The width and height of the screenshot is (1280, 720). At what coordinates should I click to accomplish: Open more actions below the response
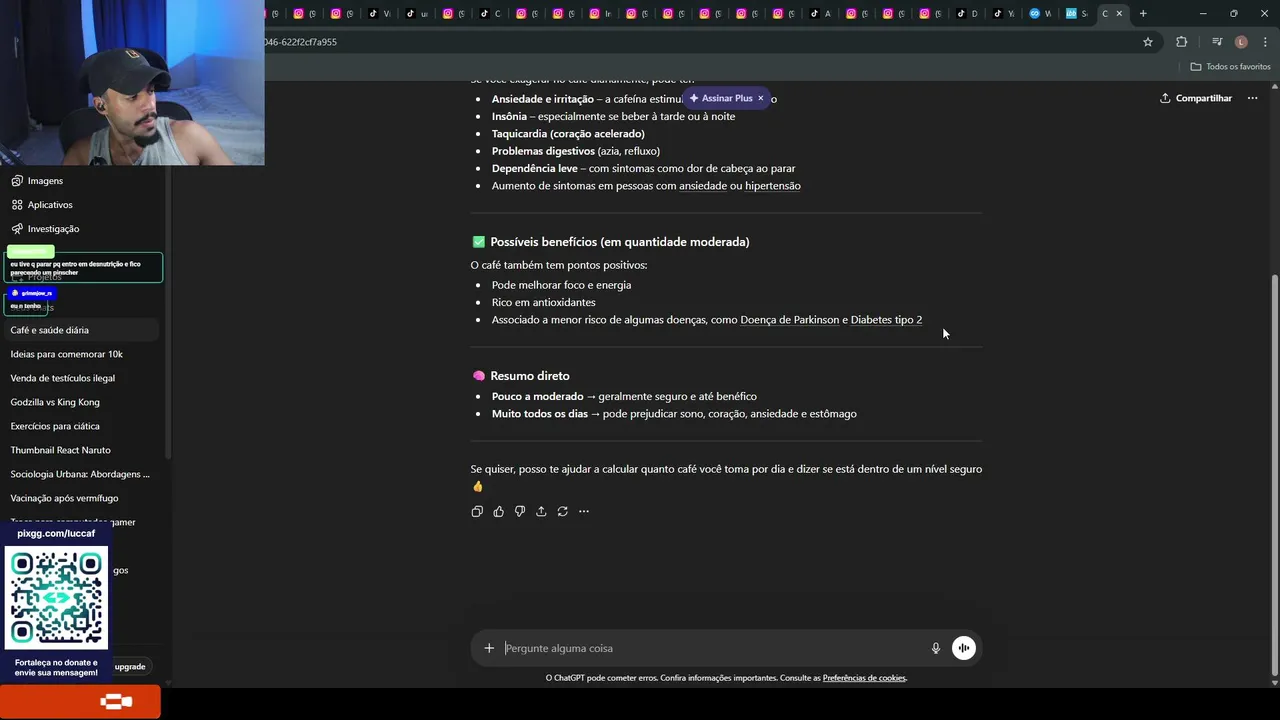click(x=584, y=511)
